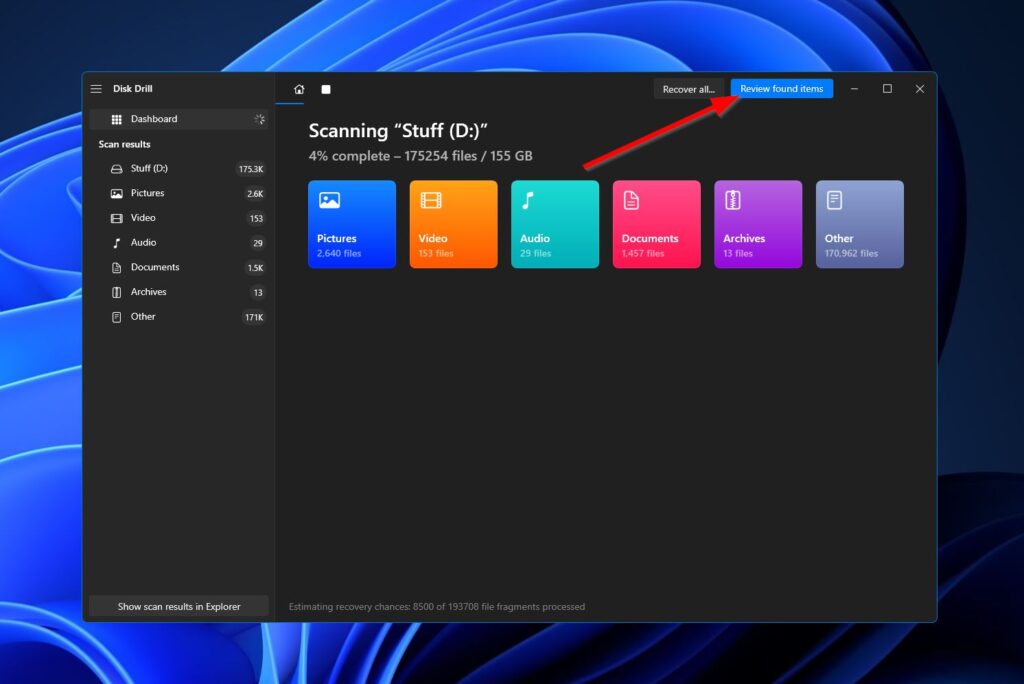The width and height of the screenshot is (1024, 684).
Task: Click the stop scan square icon
Action: (x=325, y=89)
